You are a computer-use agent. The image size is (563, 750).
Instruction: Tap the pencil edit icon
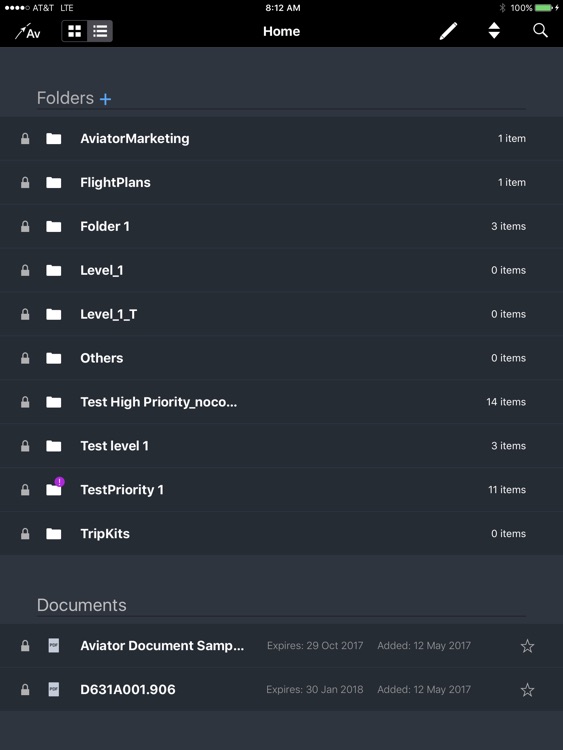coord(448,32)
